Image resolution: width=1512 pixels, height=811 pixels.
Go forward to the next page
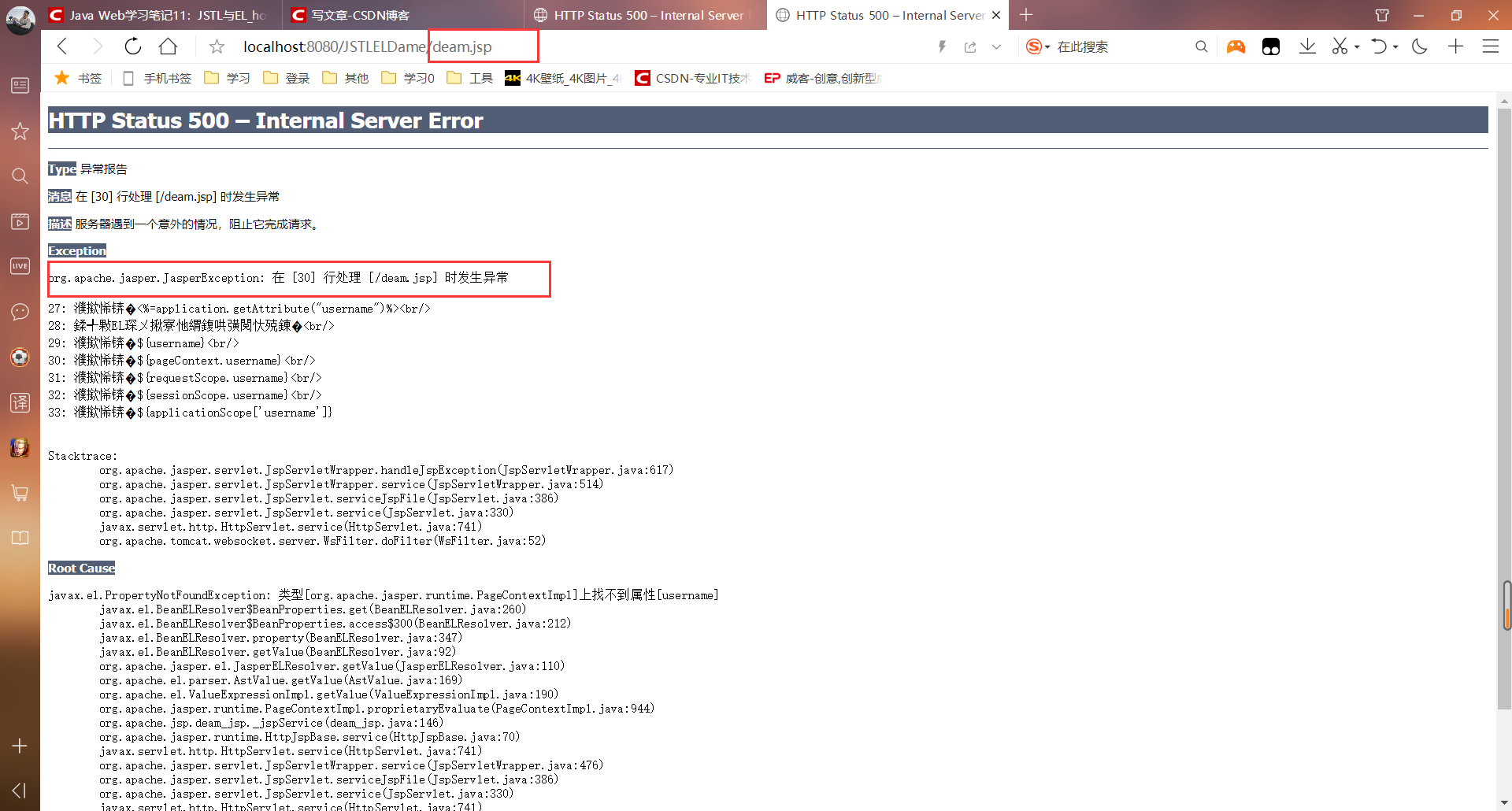(97, 46)
